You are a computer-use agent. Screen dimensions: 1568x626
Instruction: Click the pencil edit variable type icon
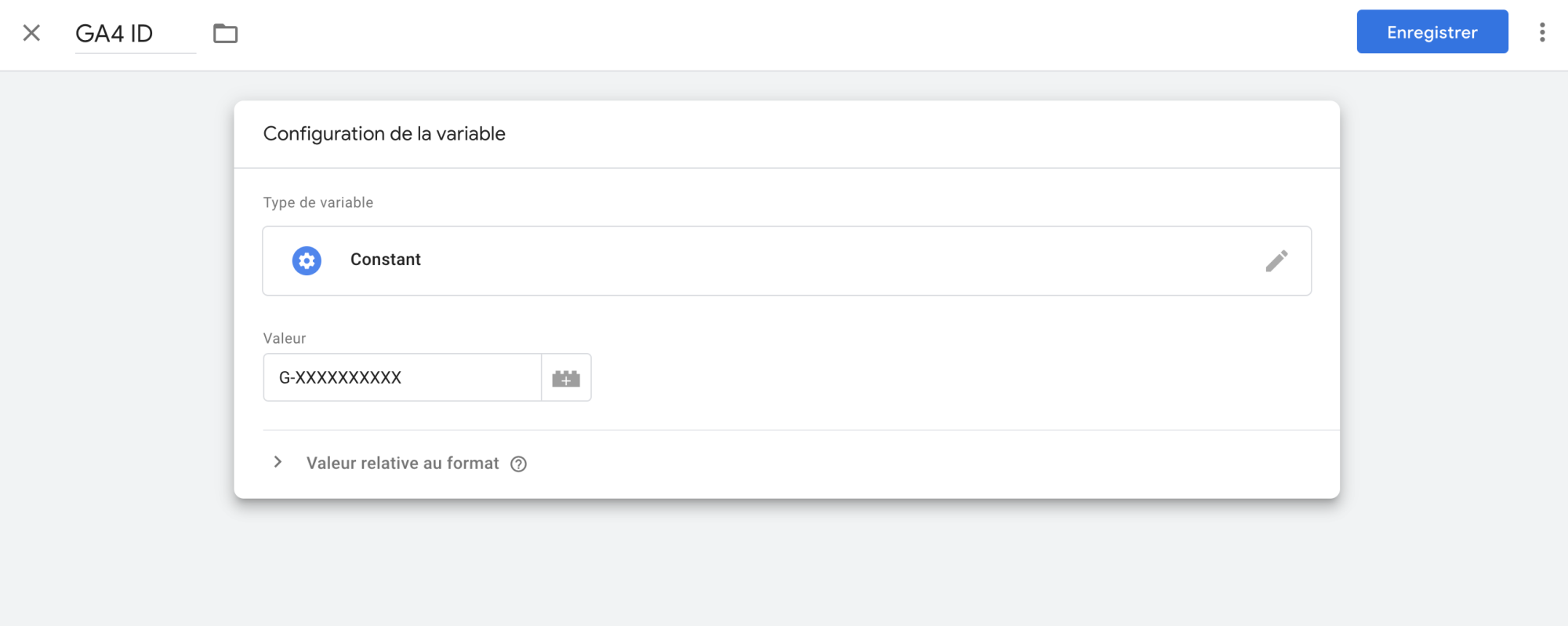(1276, 260)
